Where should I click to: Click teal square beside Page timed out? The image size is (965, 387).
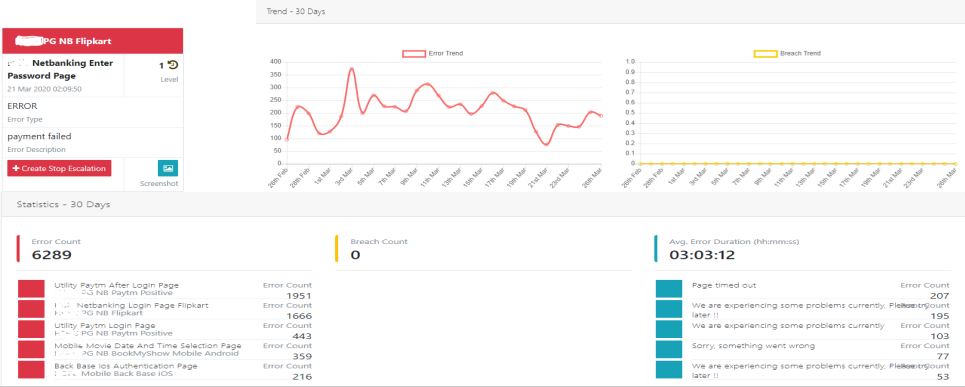669,289
